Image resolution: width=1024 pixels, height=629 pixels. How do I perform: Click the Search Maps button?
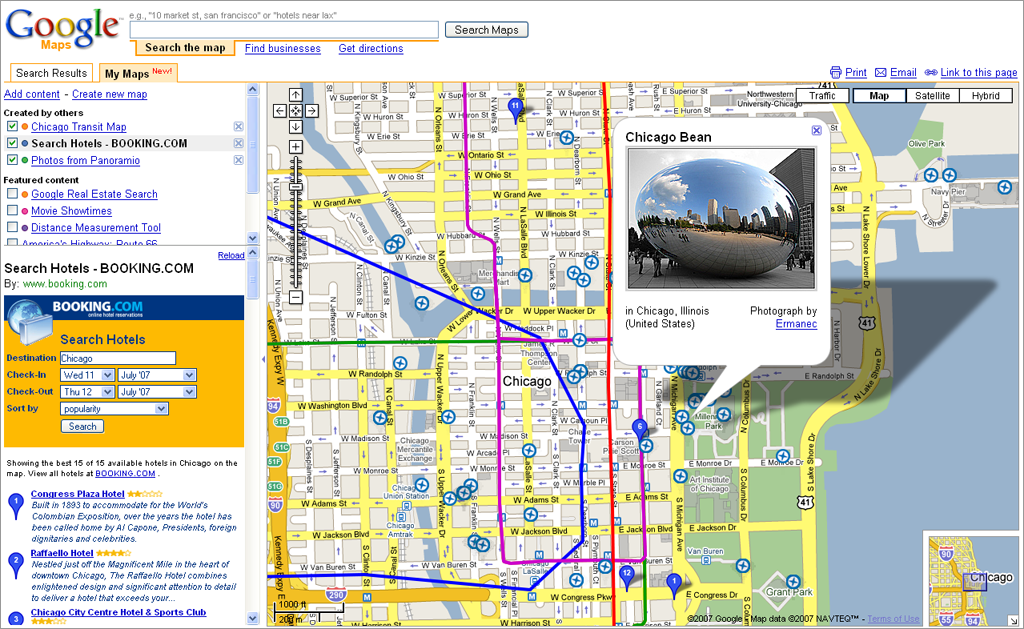coord(487,30)
